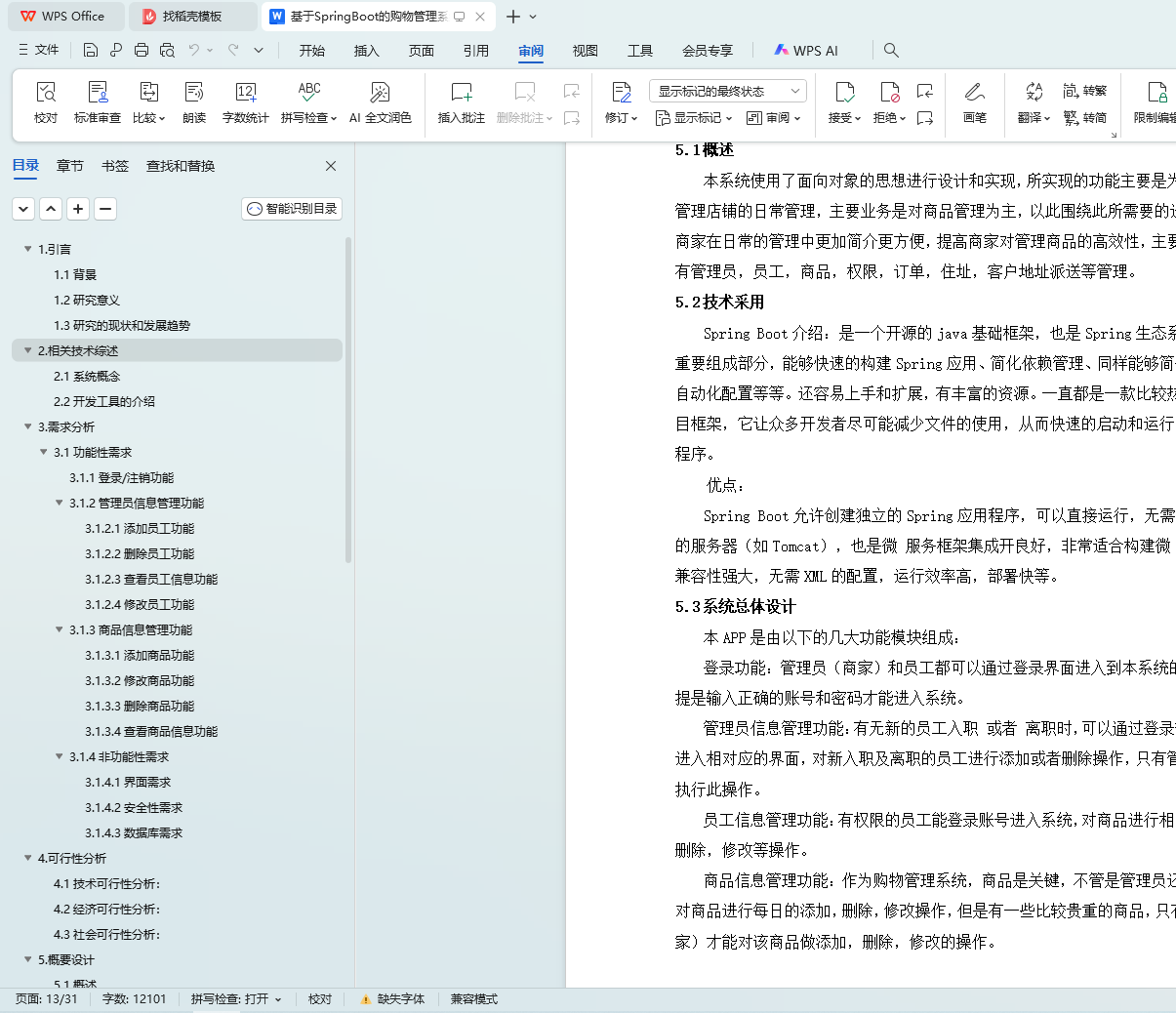Click the print icon in quick toolbar

click(x=142, y=50)
